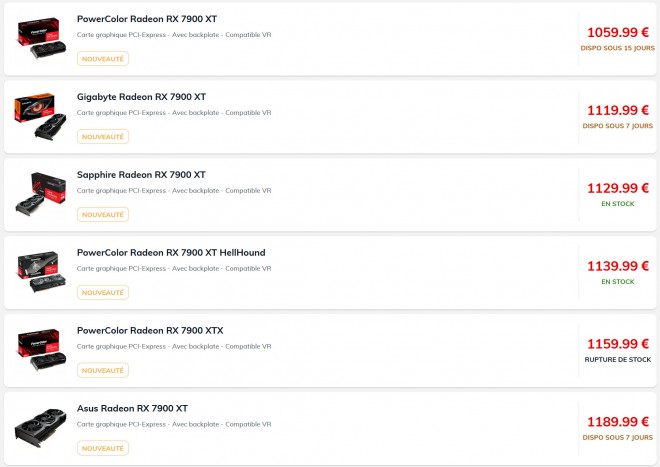
Task: Click the Gigabyte Radeon RX 7900 XT title
Action: tap(141, 97)
